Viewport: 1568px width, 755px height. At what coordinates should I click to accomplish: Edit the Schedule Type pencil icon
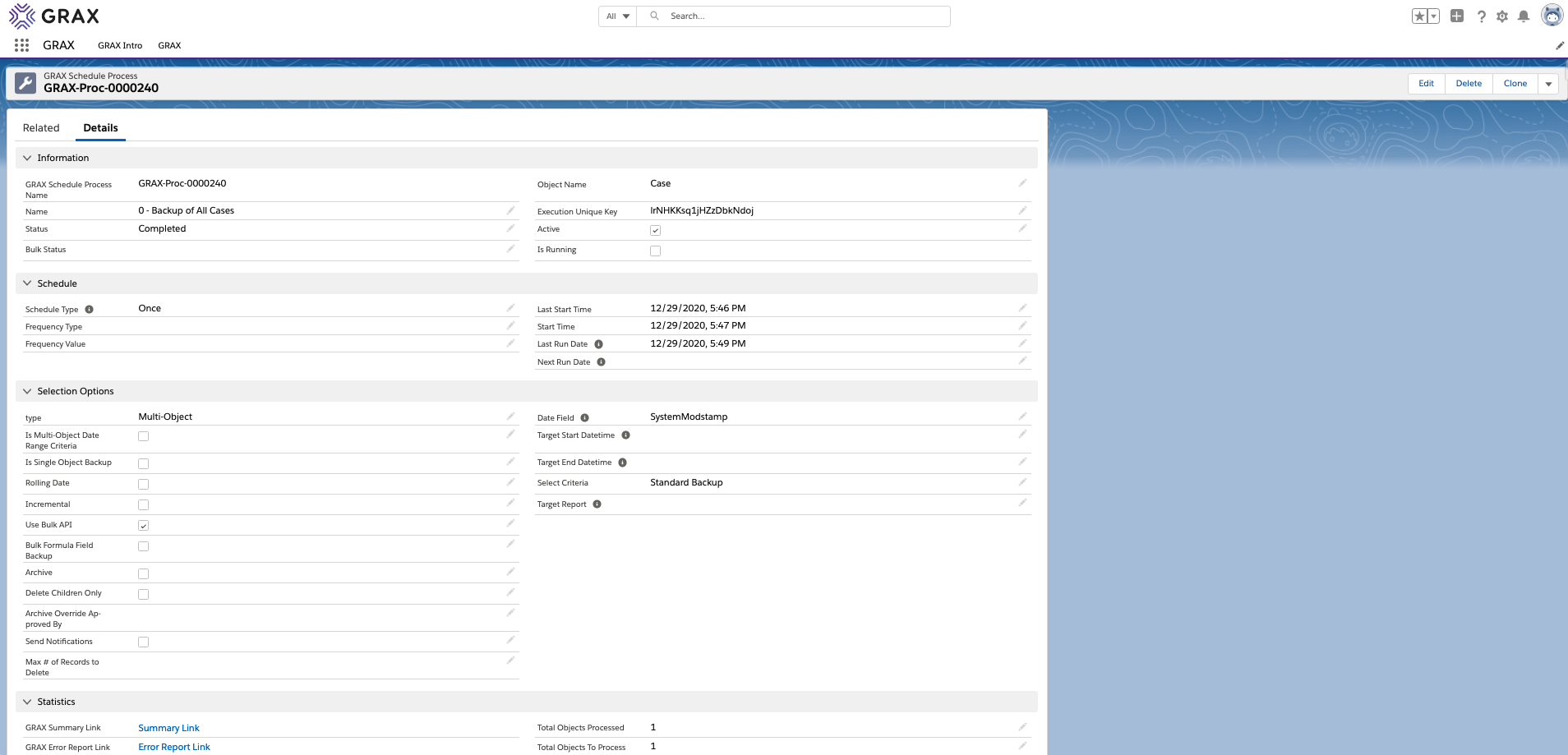coord(510,308)
